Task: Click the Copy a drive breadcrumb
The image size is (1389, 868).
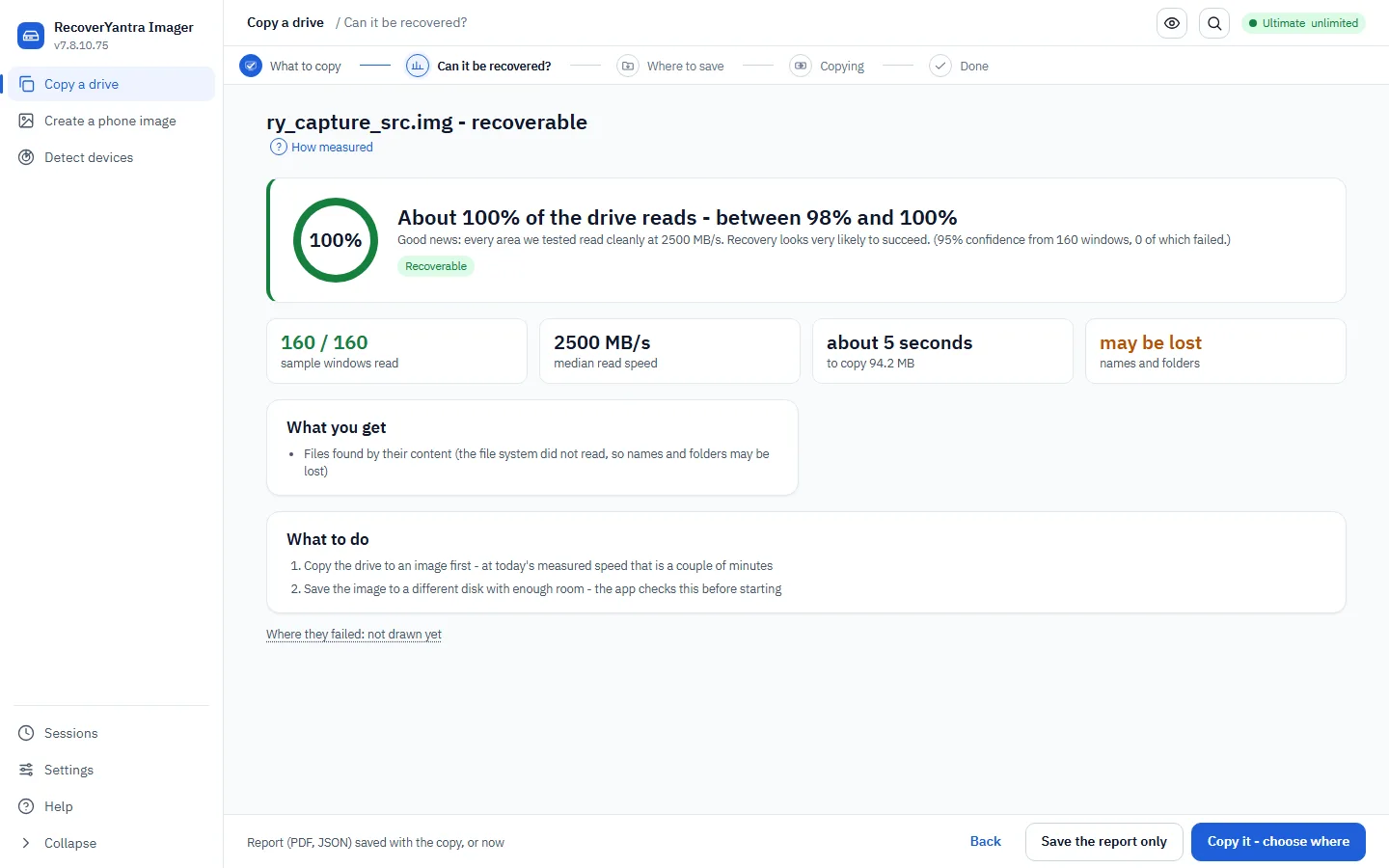Action: click(286, 22)
